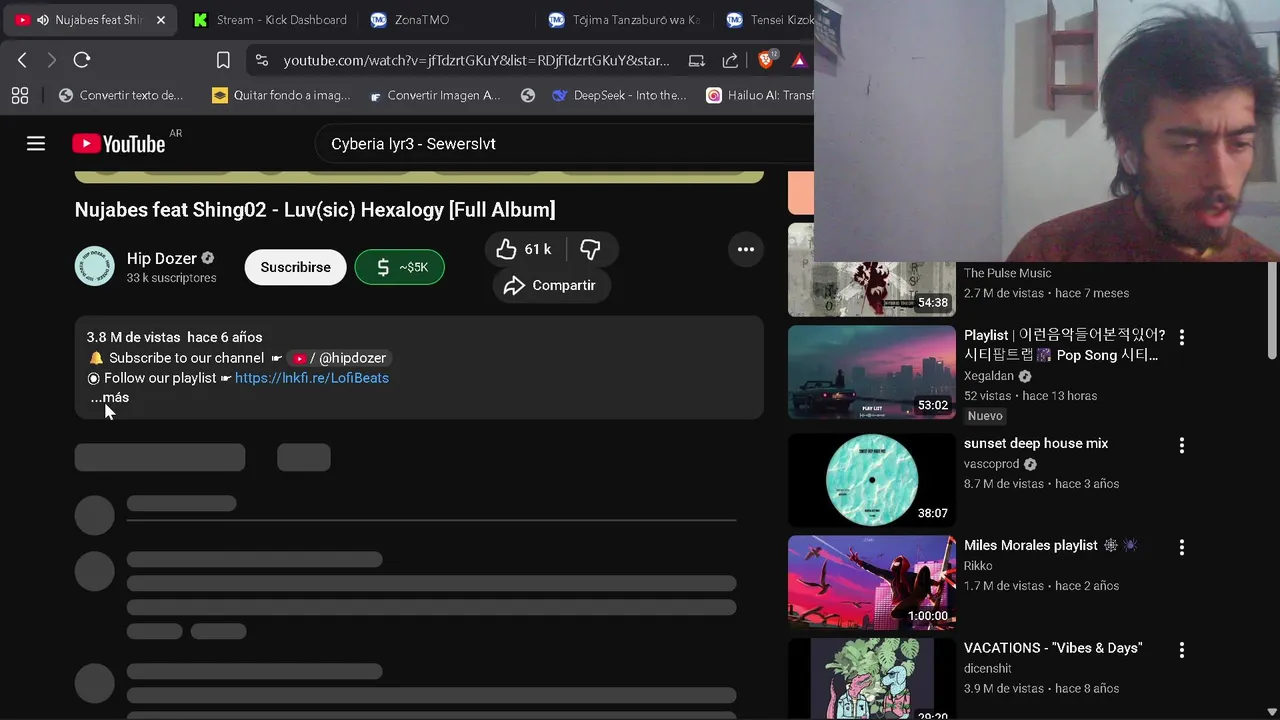Open the globe bookmark before DeepSeek
Viewport: 1280px width, 720px height.
pos(528,95)
